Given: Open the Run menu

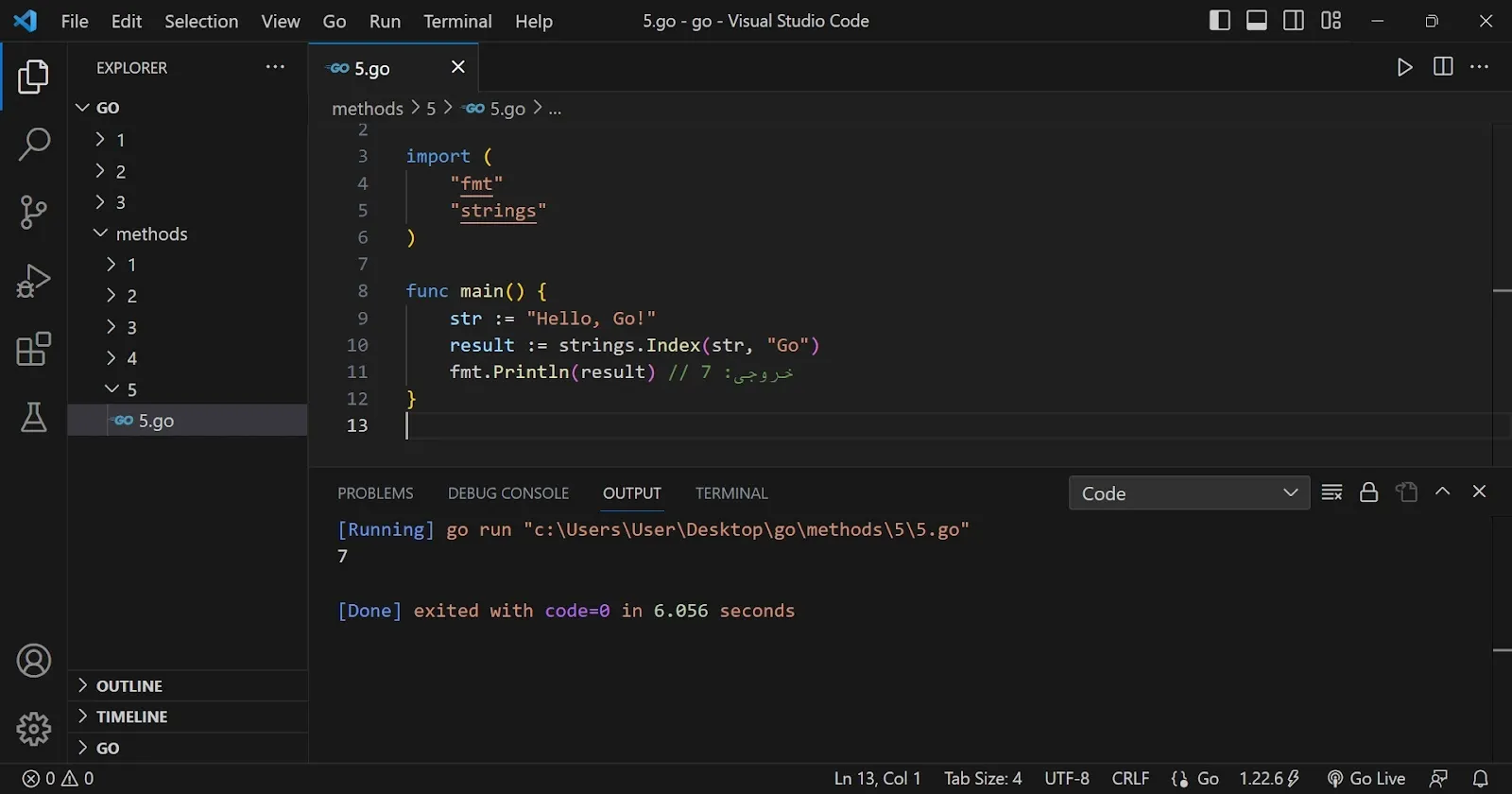Looking at the screenshot, I should [385, 21].
